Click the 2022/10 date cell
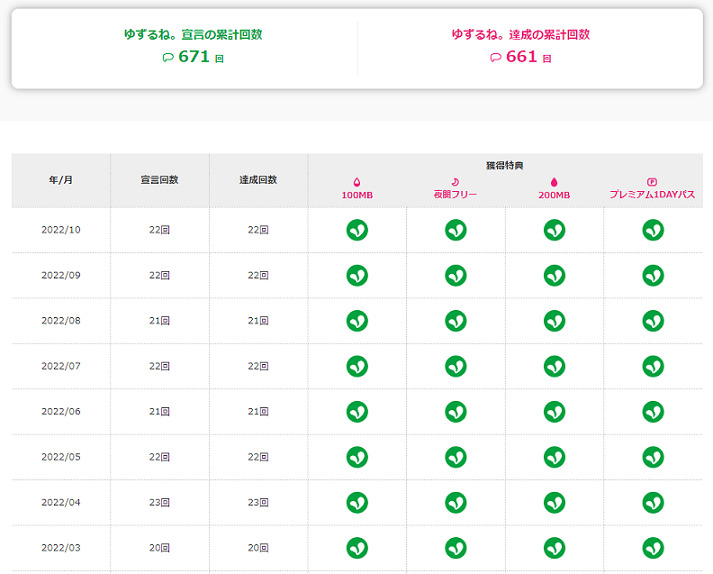 pyautogui.click(x=61, y=230)
